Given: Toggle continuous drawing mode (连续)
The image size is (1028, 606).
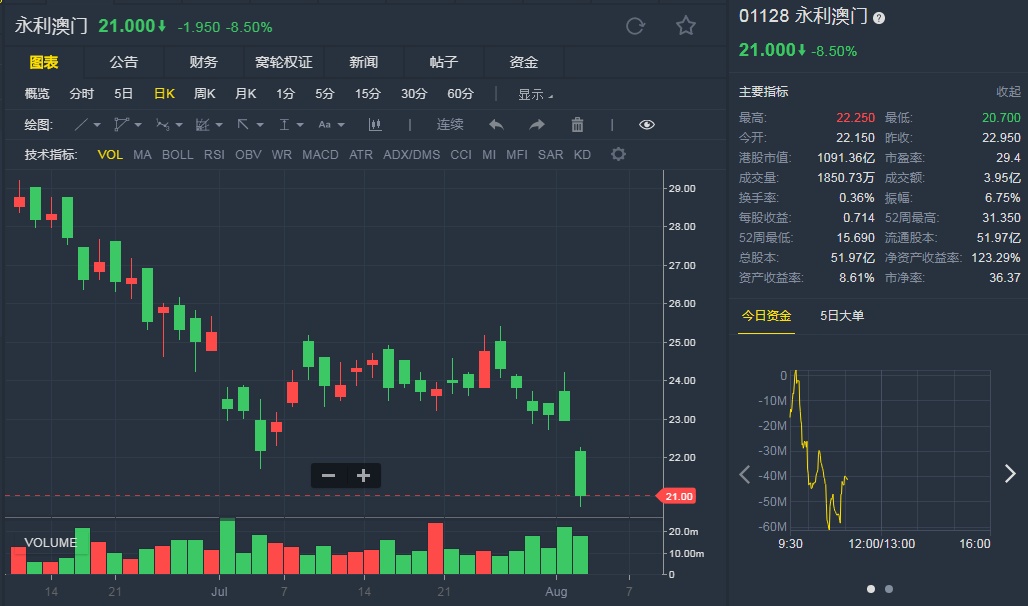Looking at the screenshot, I should pos(450,124).
